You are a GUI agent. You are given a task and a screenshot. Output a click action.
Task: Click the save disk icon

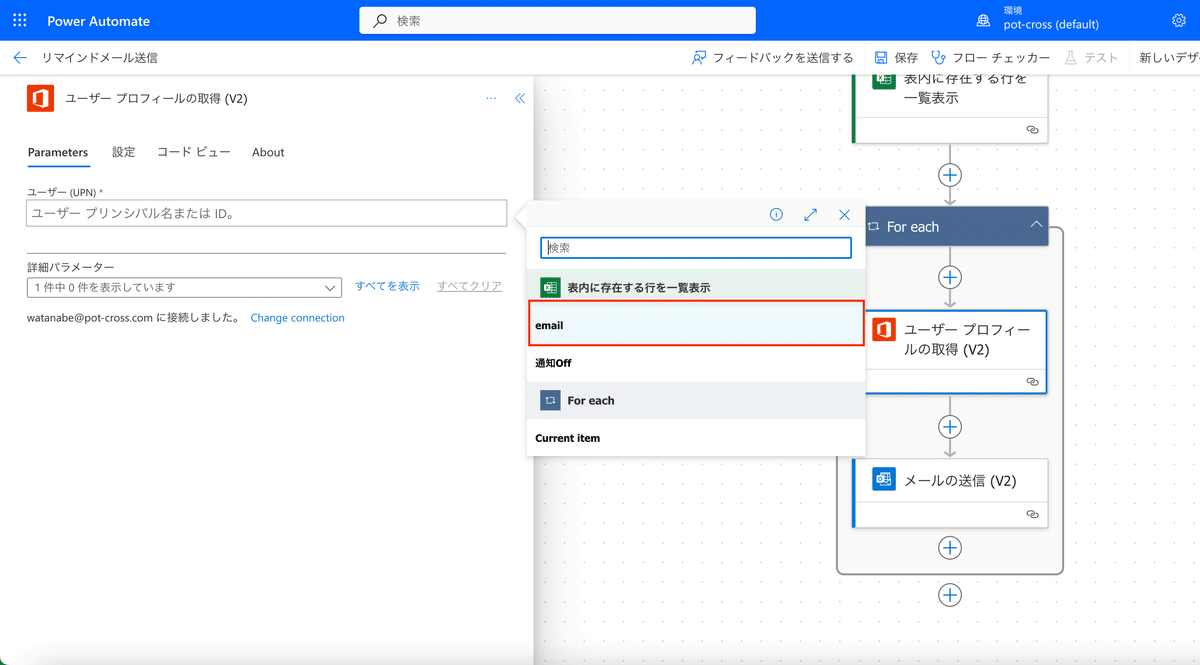pos(881,58)
